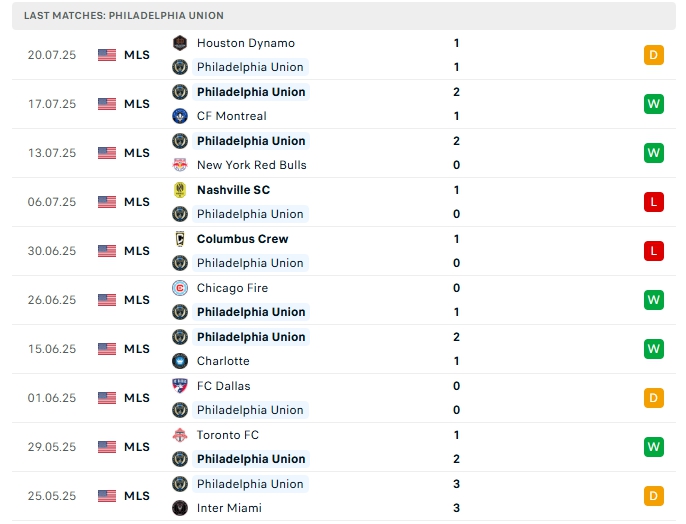Click the draw badge for Houston Dynamo match

click(x=654, y=55)
